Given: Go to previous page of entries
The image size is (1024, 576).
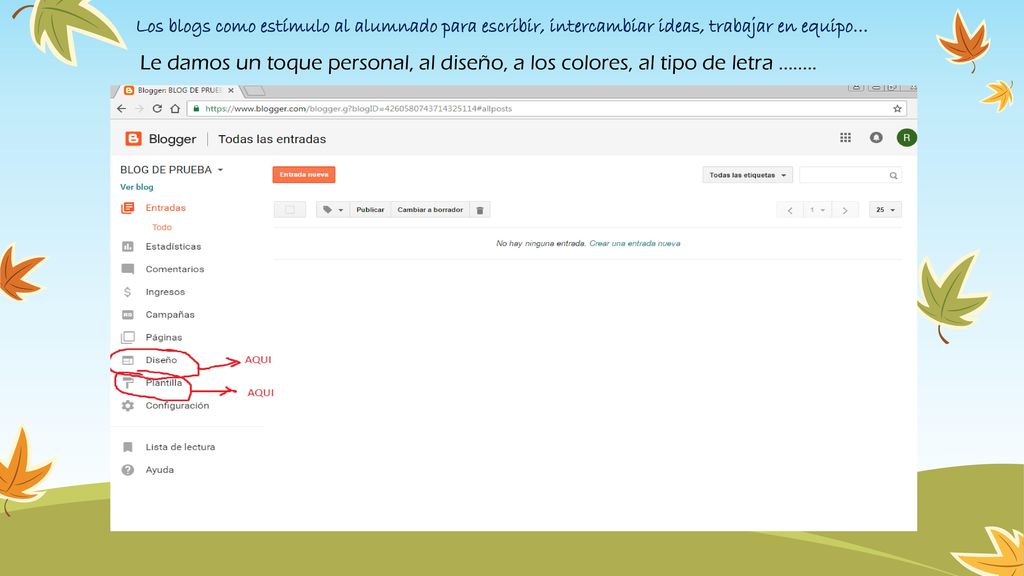Looking at the screenshot, I should [x=790, y=210].
